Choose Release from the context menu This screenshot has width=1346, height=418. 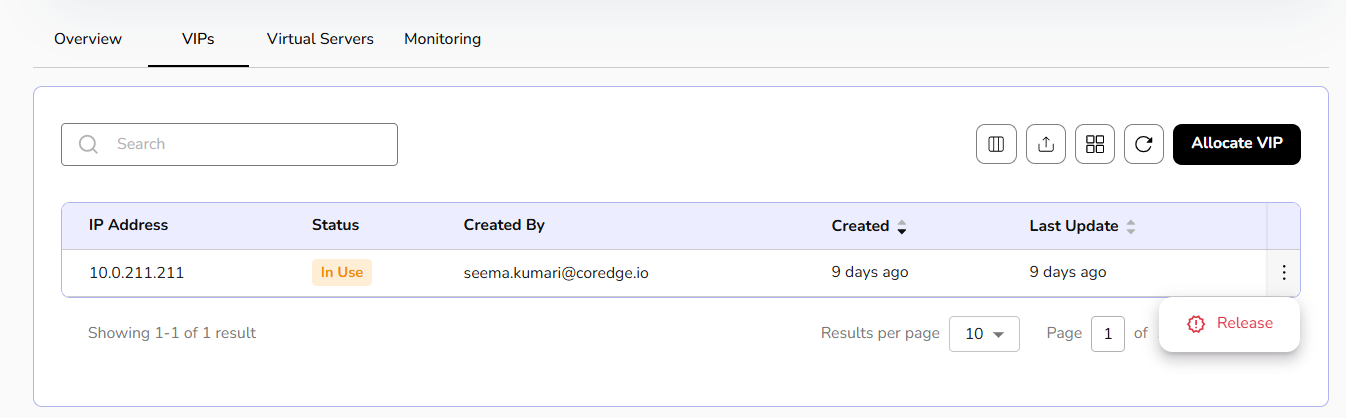1244,323
